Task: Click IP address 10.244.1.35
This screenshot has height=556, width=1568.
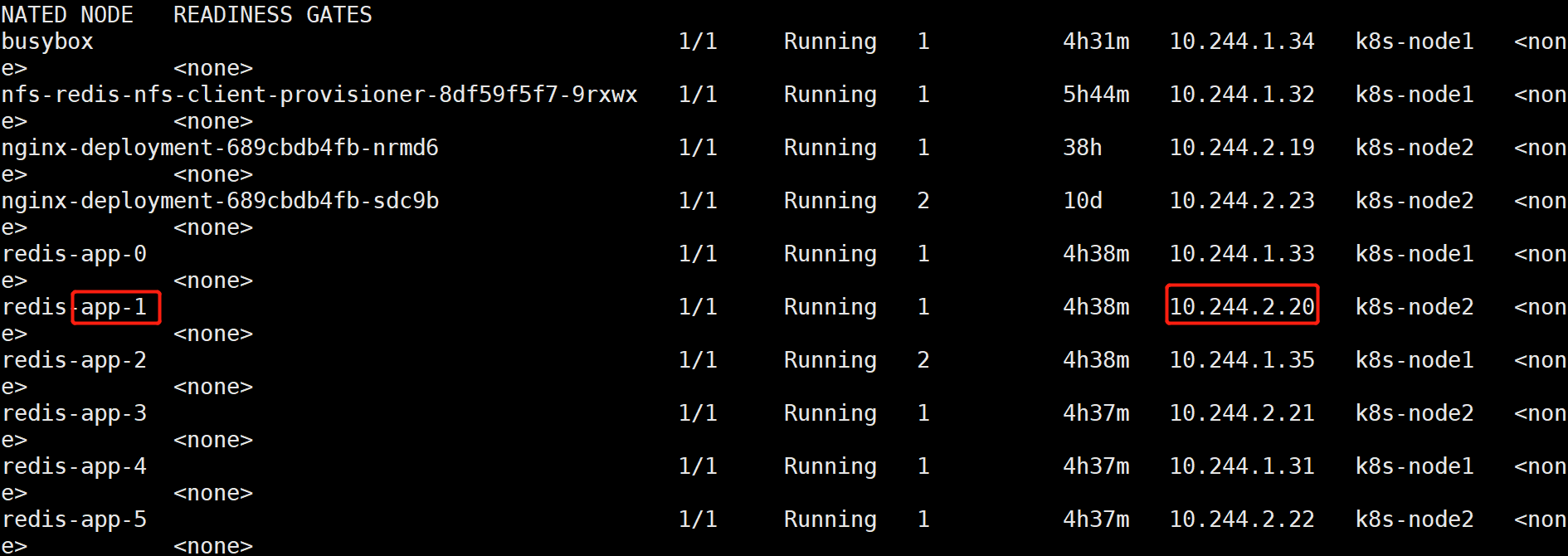Action: pyautogui.click(x=1242, y=360)
